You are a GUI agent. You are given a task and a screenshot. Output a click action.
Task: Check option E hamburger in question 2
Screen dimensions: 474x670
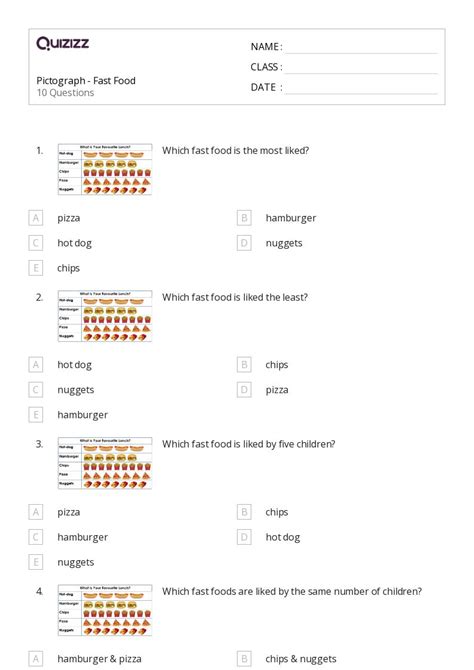click(x=36, y=415)
